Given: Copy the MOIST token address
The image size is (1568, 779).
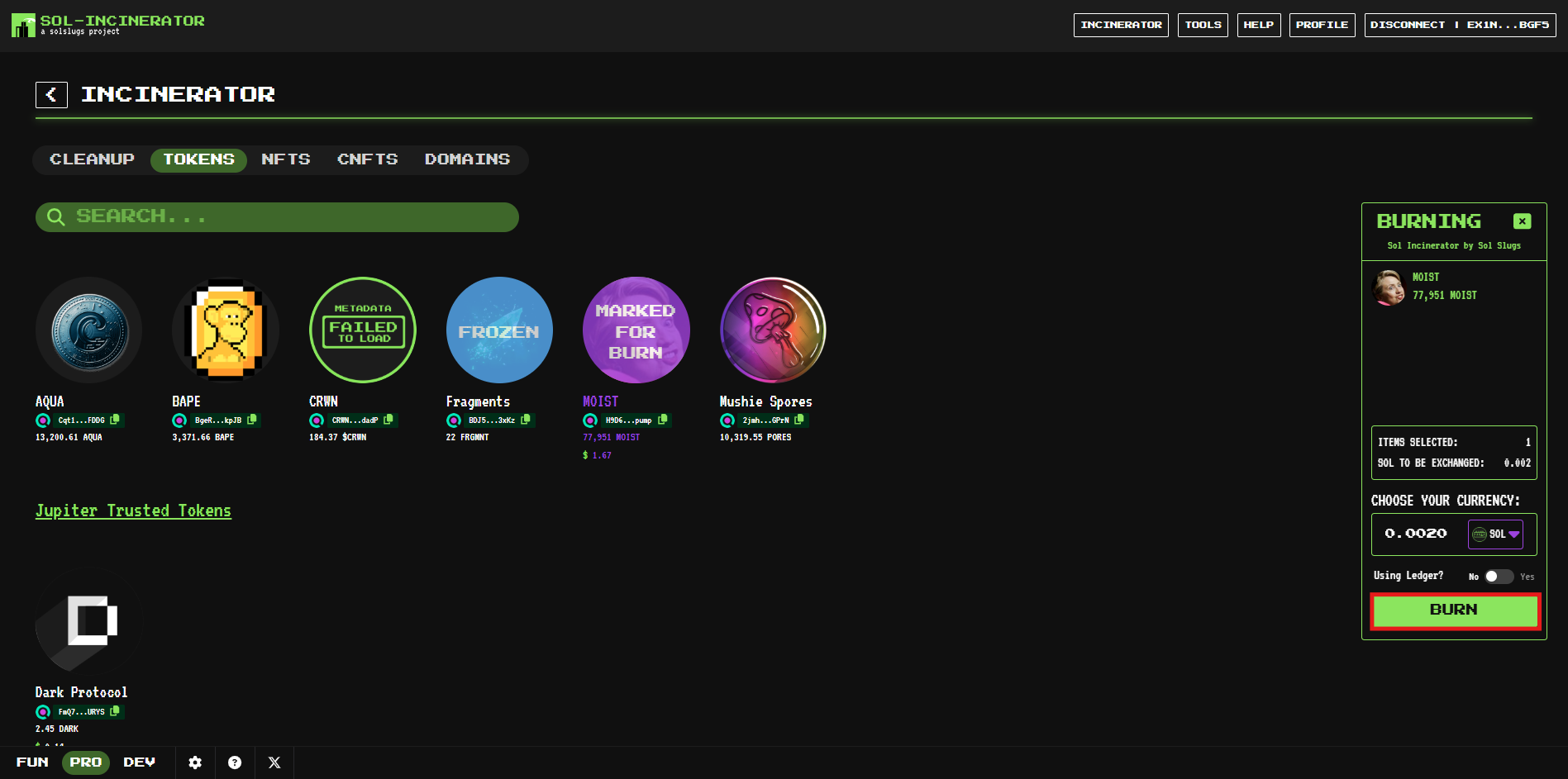Looking at the screenshot, I should coord(662,420).
